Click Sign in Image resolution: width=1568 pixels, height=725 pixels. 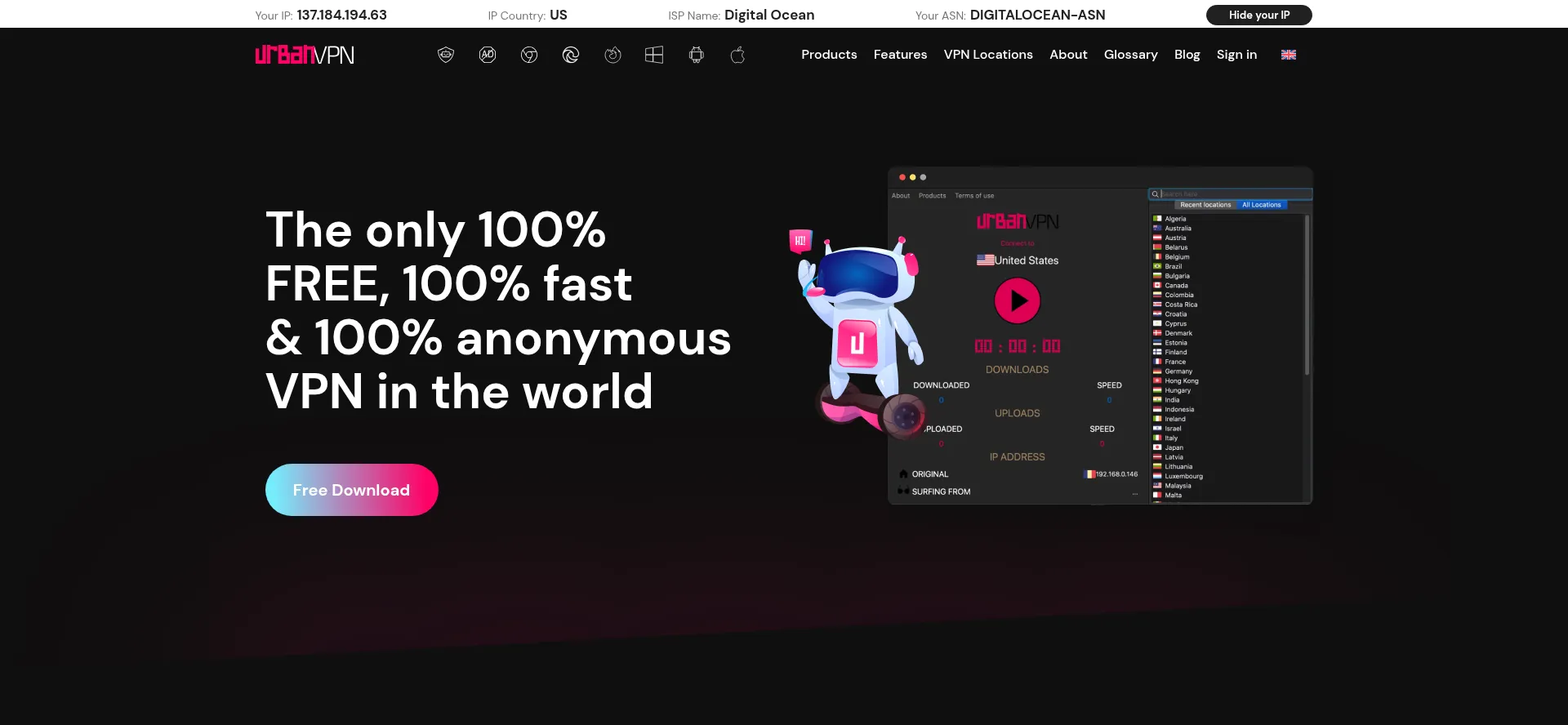coord(1236,55)
